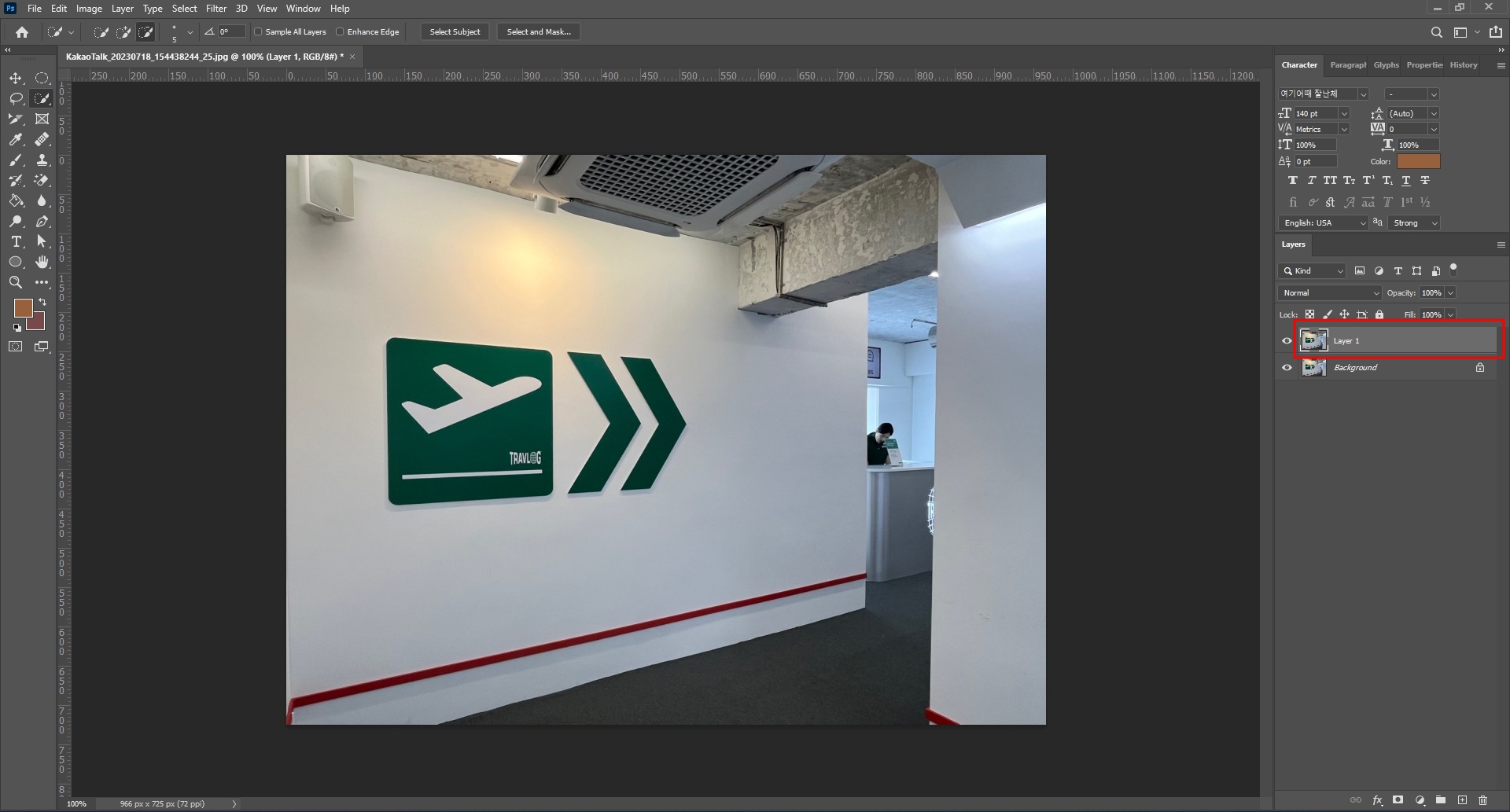Toggle Faux Bold text style
Viewport: 1510px width, 812px height.
pos(1292,181)
